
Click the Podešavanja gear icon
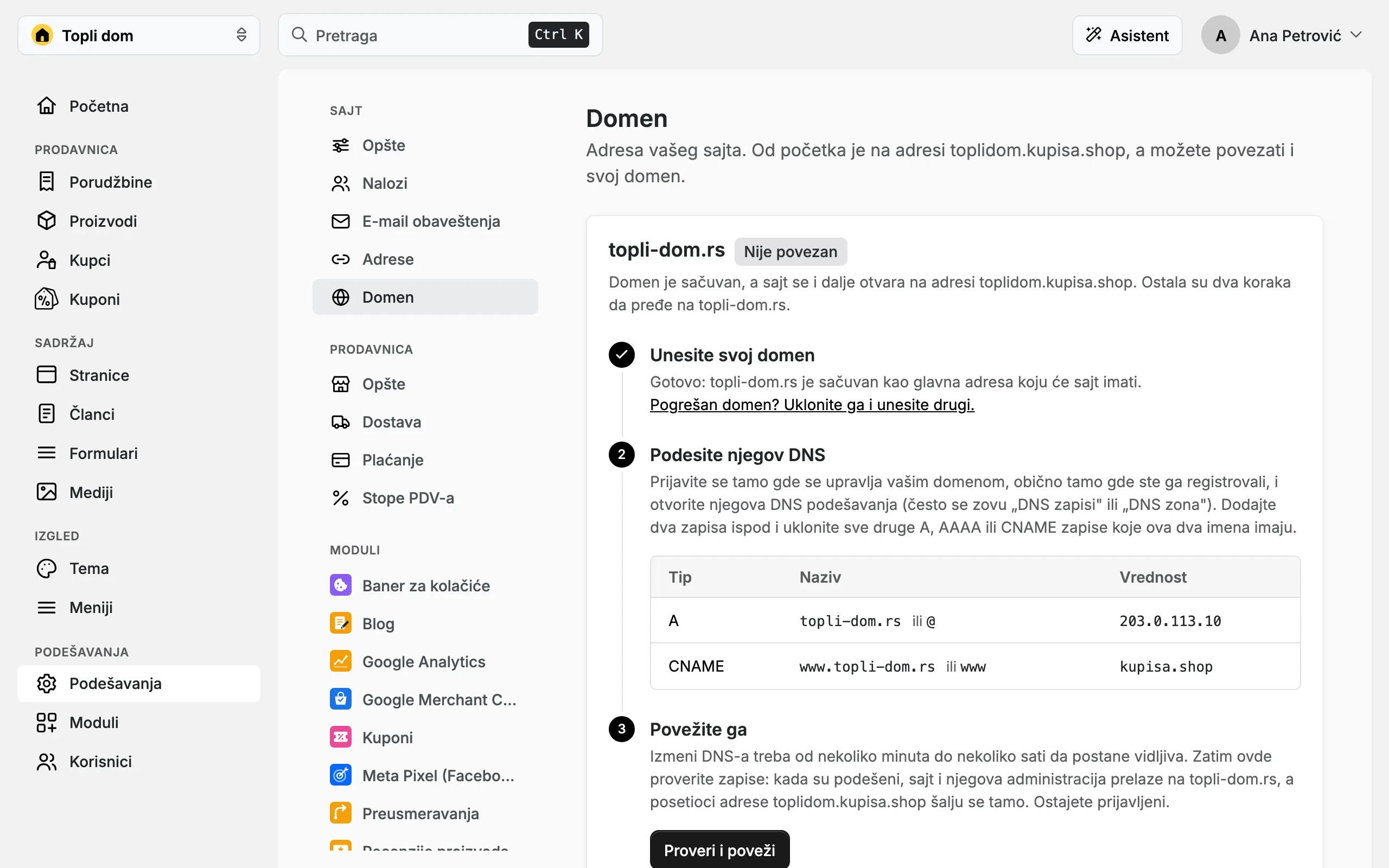pos(47,683)
